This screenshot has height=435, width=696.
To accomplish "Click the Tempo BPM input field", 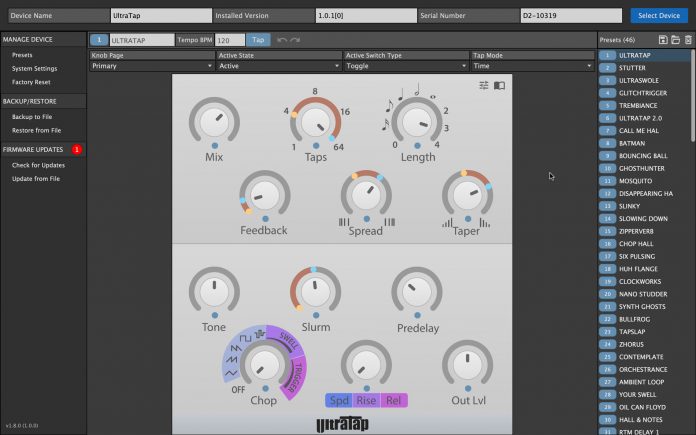I will (229, 40).
